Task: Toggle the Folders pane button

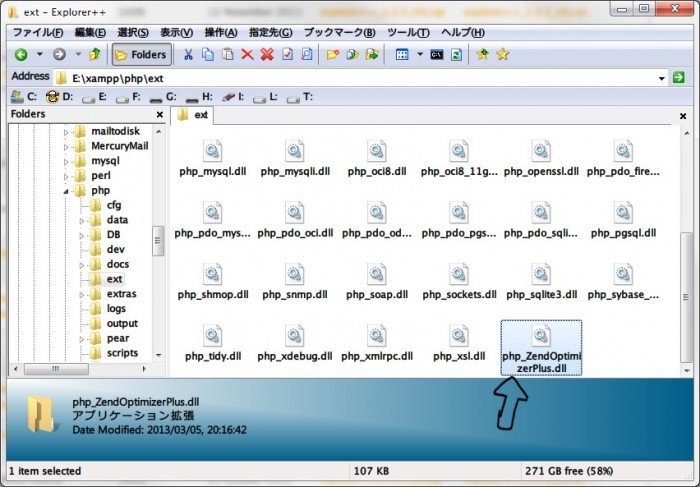Action: click(141, 54)
